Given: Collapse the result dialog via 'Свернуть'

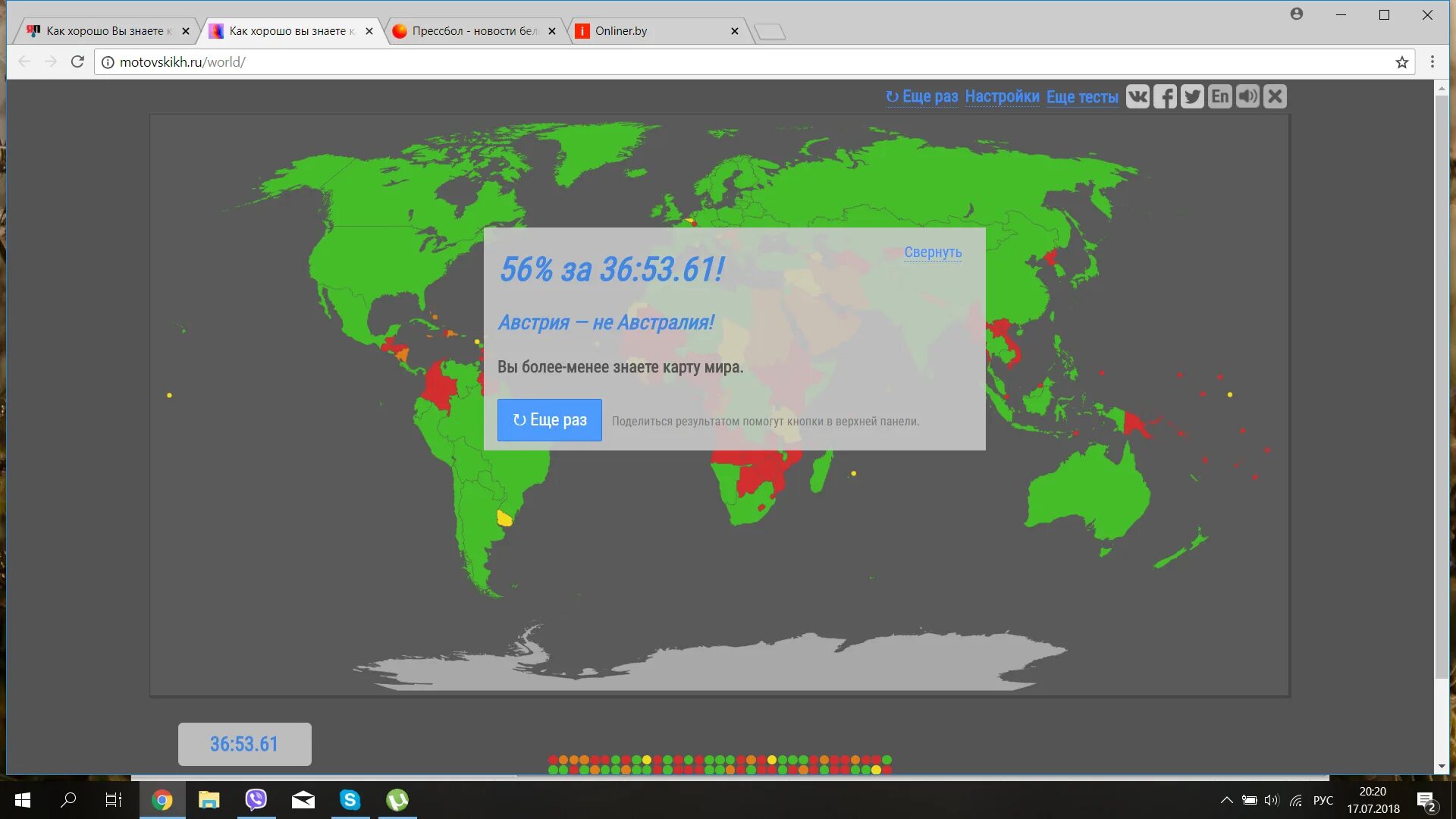Looking at the screenshot, I should click(932, 253).
